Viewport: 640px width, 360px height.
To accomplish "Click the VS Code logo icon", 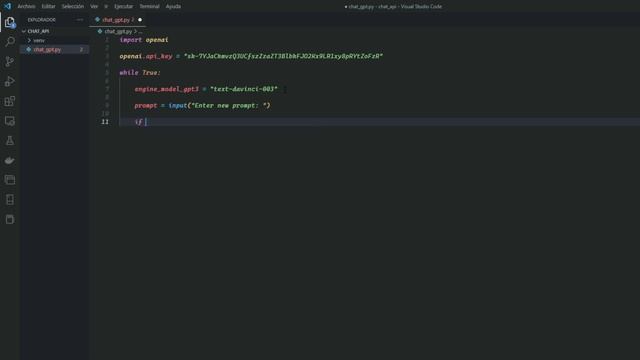I will pos(7,6).
